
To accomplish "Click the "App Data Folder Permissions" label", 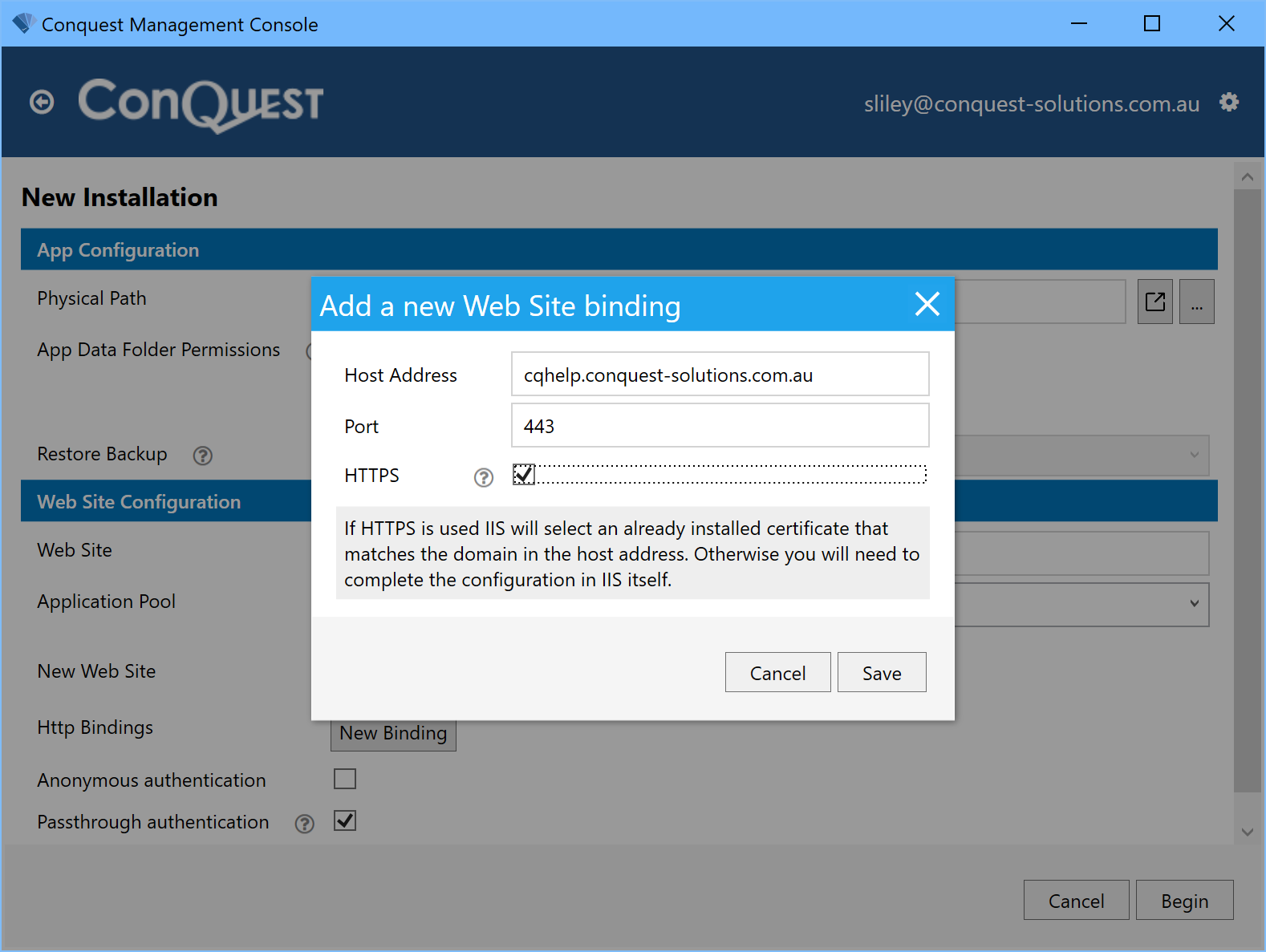I will click(158, 350).
